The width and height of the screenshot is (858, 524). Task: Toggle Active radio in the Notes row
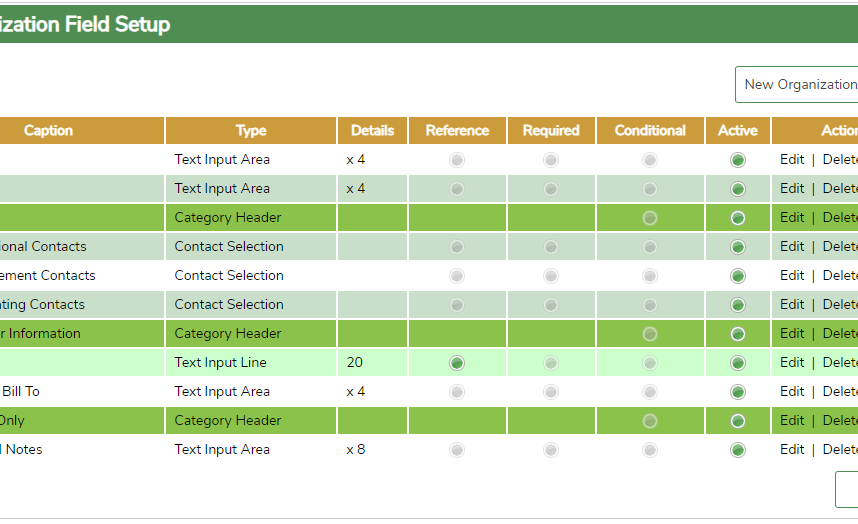point(738,449)
